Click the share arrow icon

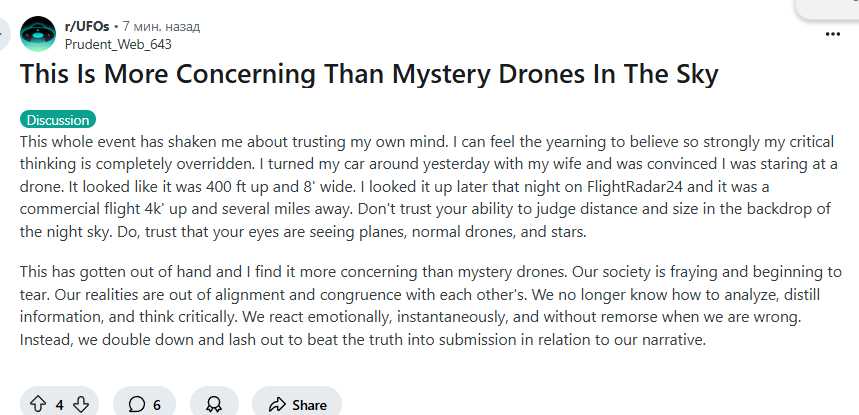coord(277,405)
